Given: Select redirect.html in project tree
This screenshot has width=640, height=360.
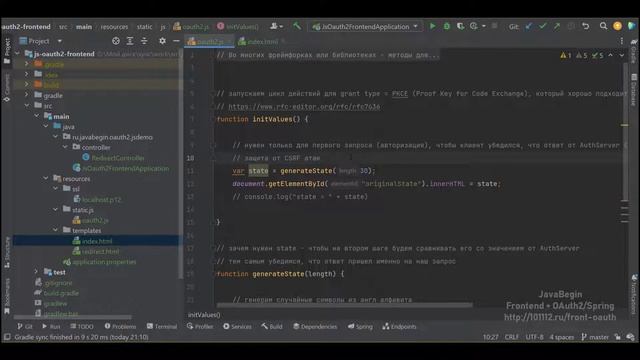Looking at the screenshot, I should [100, 251].
